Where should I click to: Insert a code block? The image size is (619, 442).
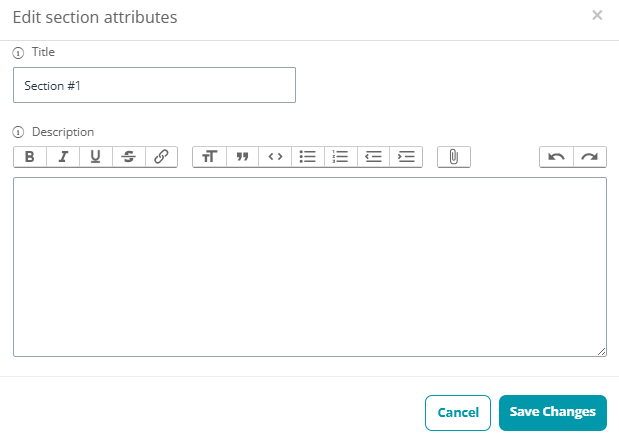pos(275,157)
